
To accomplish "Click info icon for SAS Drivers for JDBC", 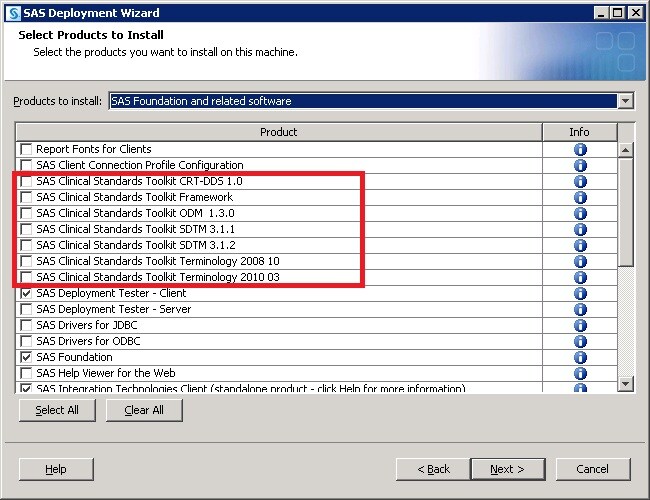I will point(580,325).
